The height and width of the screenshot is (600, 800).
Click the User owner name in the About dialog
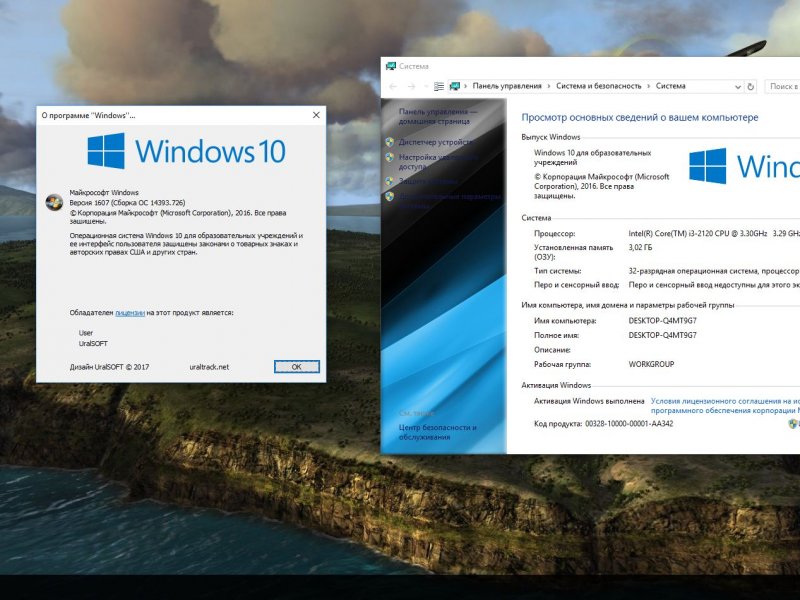point(86,333)
